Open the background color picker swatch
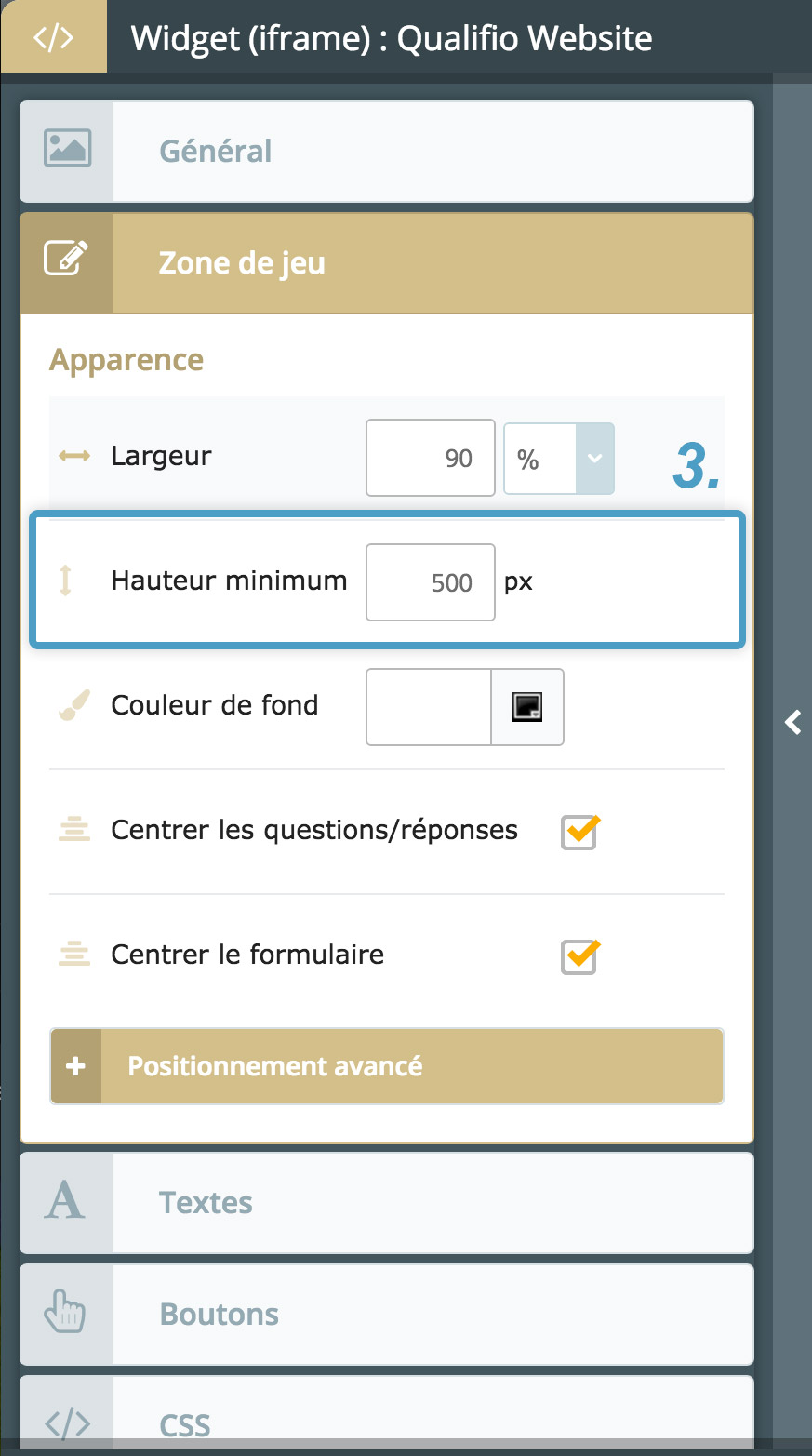 (527, 707)
